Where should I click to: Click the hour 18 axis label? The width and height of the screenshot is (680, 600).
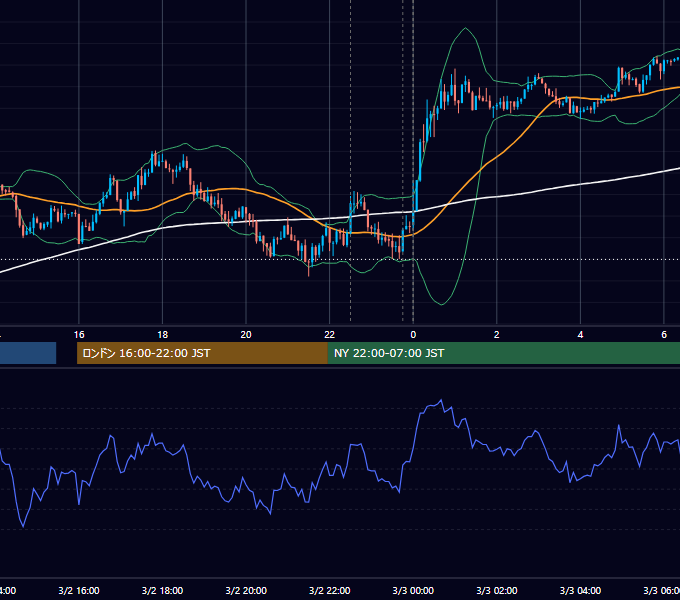(163, 334)
